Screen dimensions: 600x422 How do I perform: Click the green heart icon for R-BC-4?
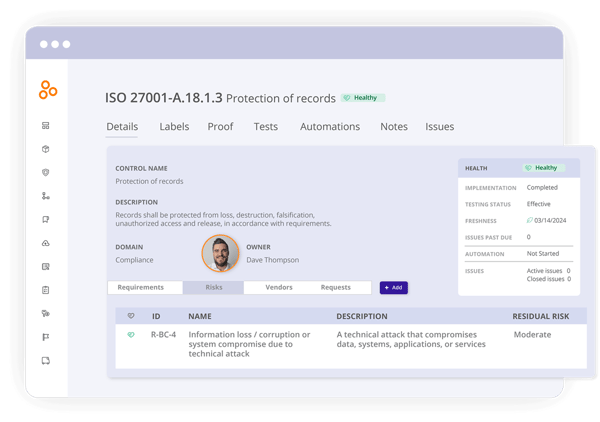(131, 335)
